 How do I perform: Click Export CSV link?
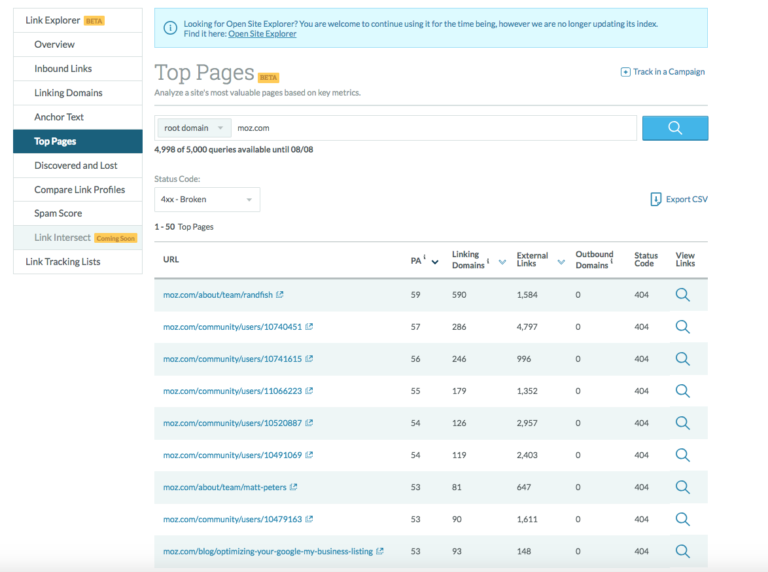(x=687, y=199)
